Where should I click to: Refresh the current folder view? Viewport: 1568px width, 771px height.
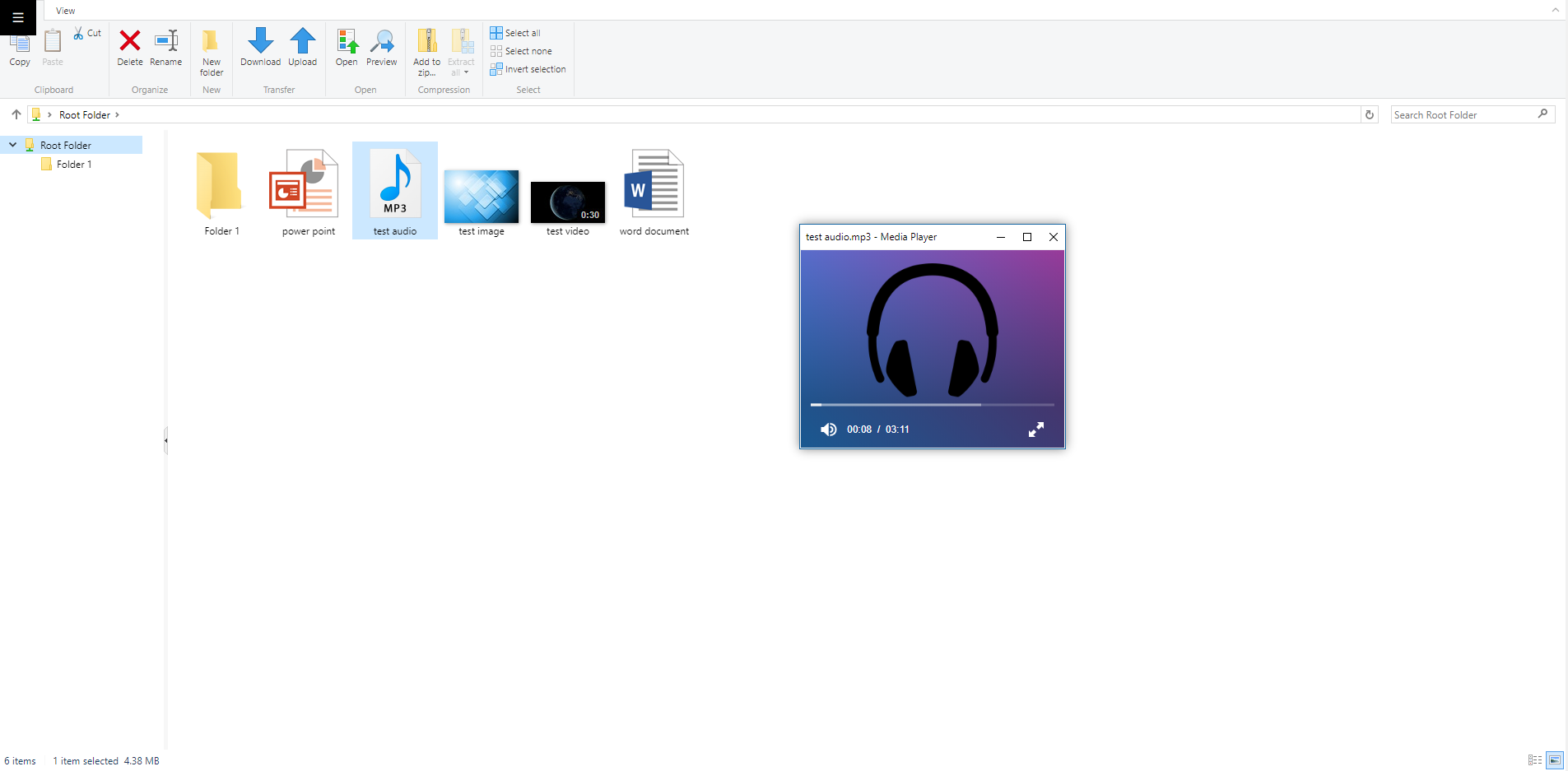1370,115
